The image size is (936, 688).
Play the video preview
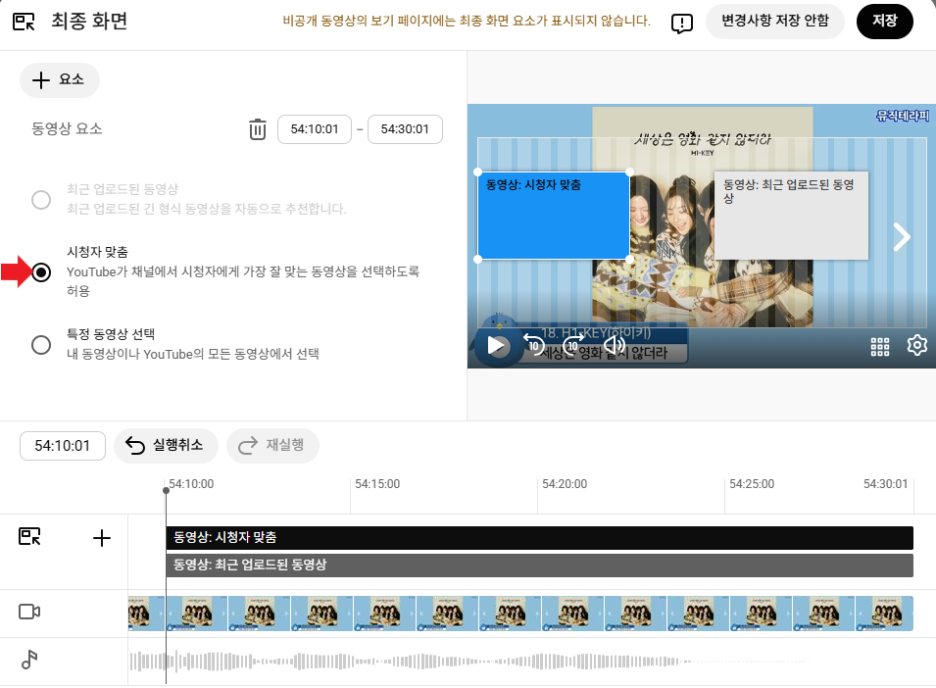[496, 345]
